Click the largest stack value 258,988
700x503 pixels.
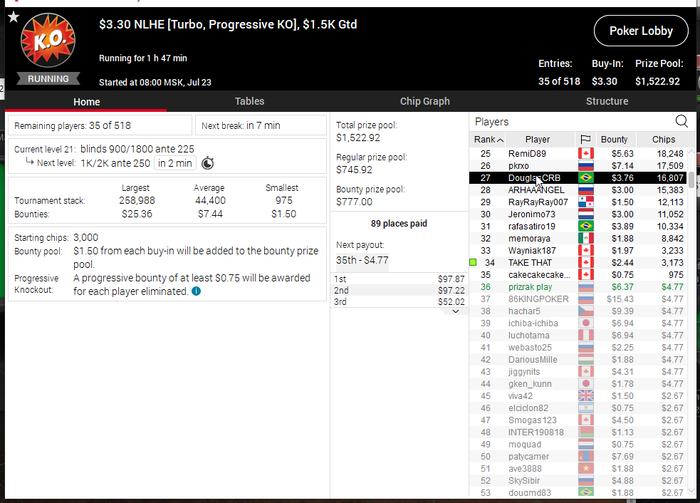click(137, 201)
